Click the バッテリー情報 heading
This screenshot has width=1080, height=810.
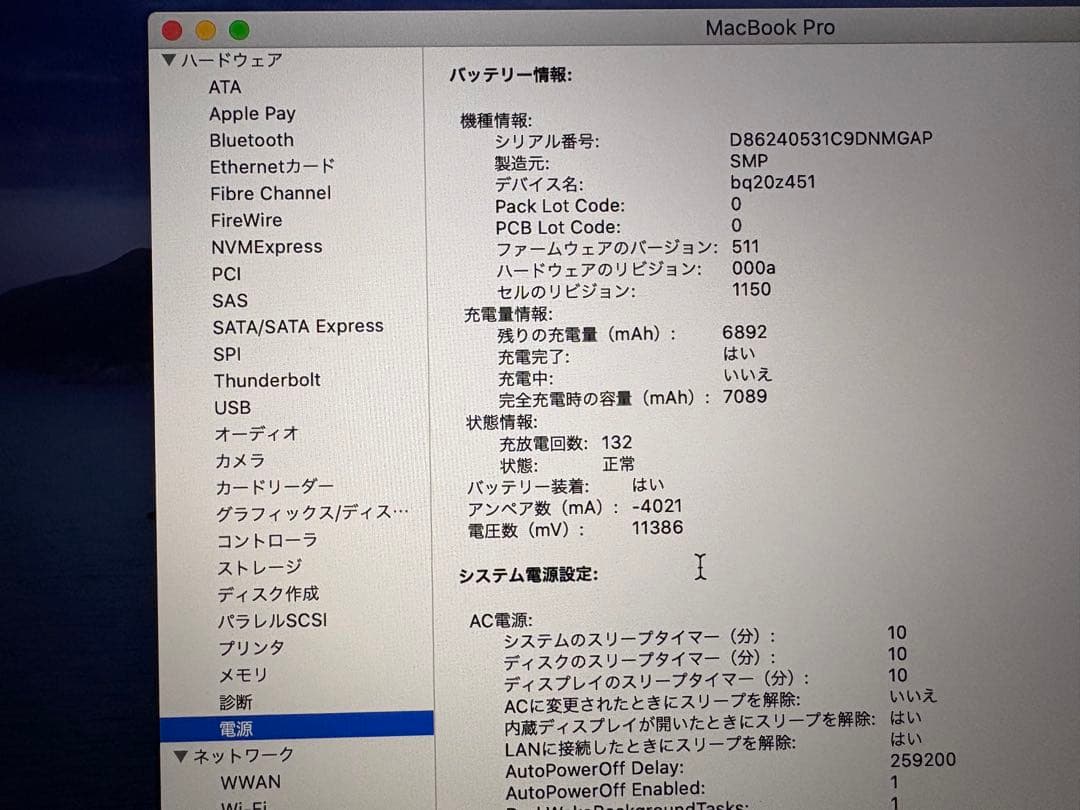coord(511,74)
